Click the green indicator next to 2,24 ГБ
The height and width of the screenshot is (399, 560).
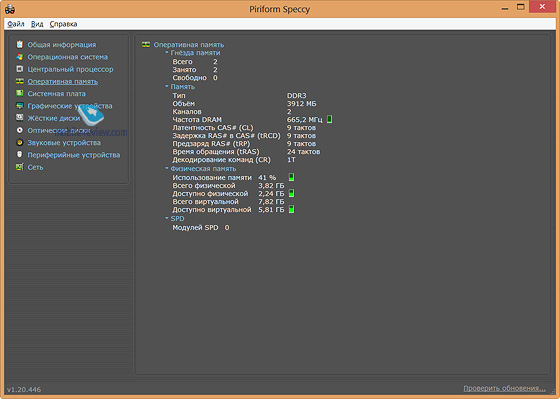pos(291,193)
